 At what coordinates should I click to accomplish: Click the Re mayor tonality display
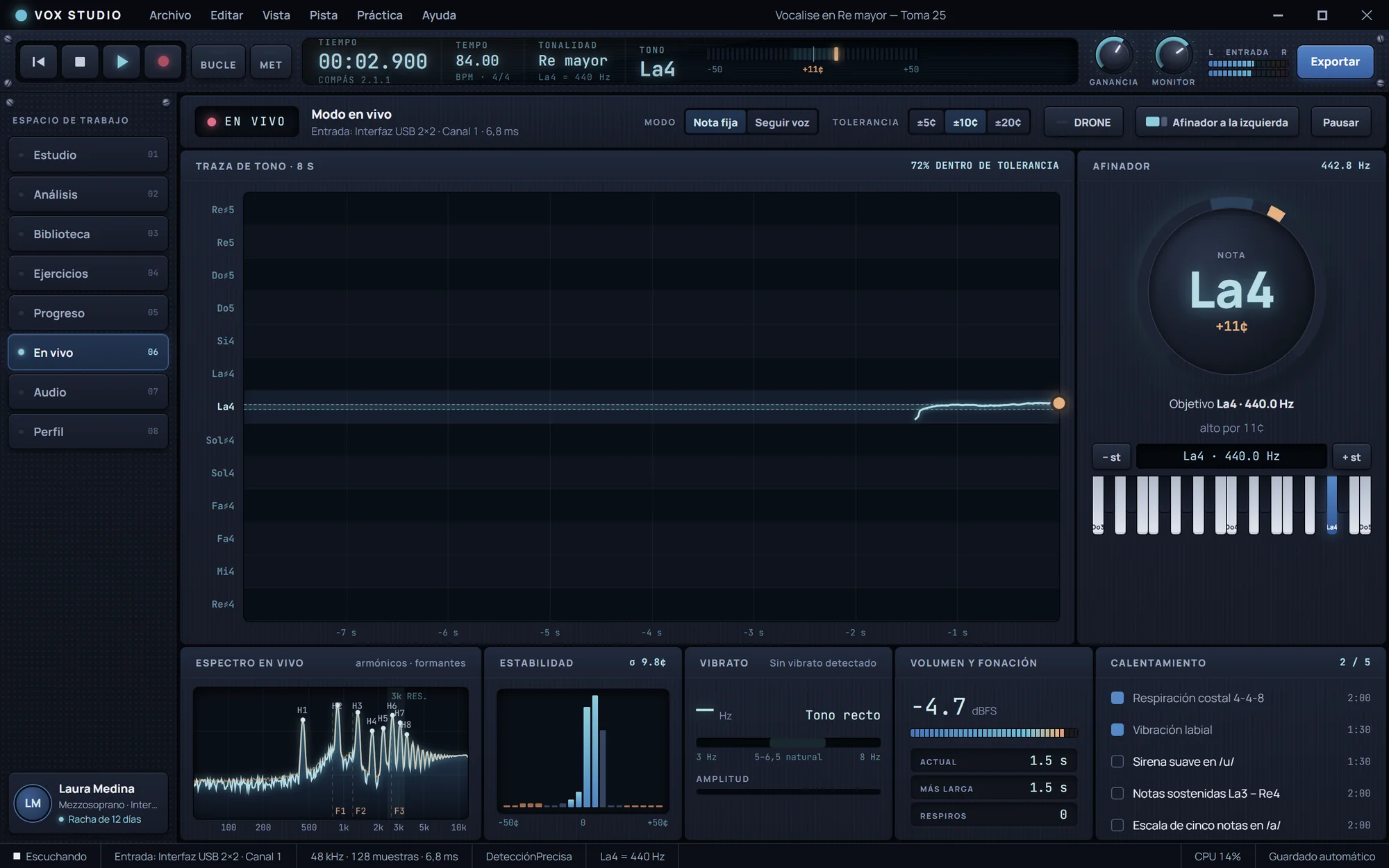[x=573, y=61]
